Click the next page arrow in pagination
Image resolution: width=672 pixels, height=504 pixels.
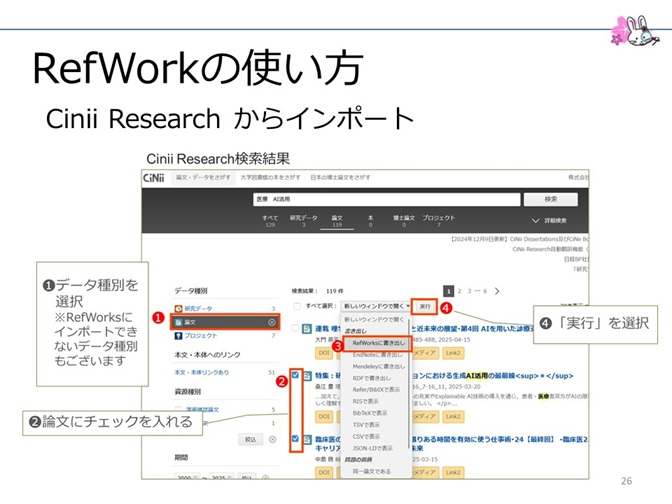pyautogui.click(x=499, y=290)
